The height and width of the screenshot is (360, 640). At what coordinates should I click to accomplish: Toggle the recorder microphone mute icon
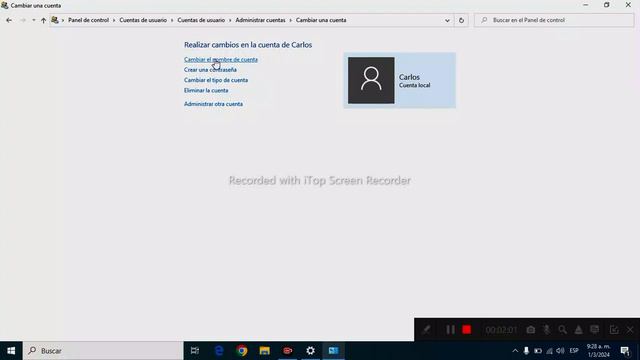[x=547, y=330]
